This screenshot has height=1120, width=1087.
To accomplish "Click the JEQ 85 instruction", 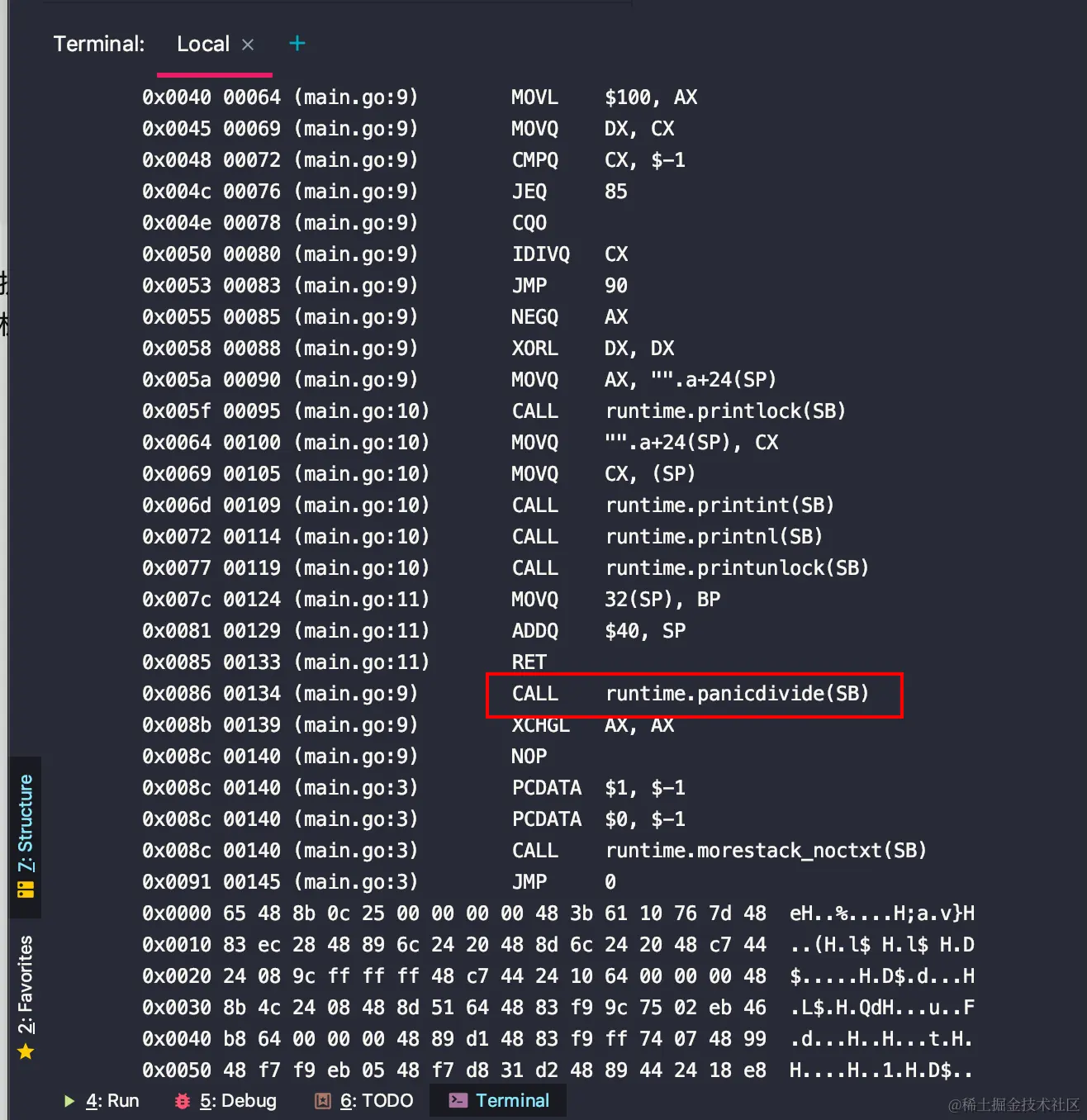I will tap(570, 192).
